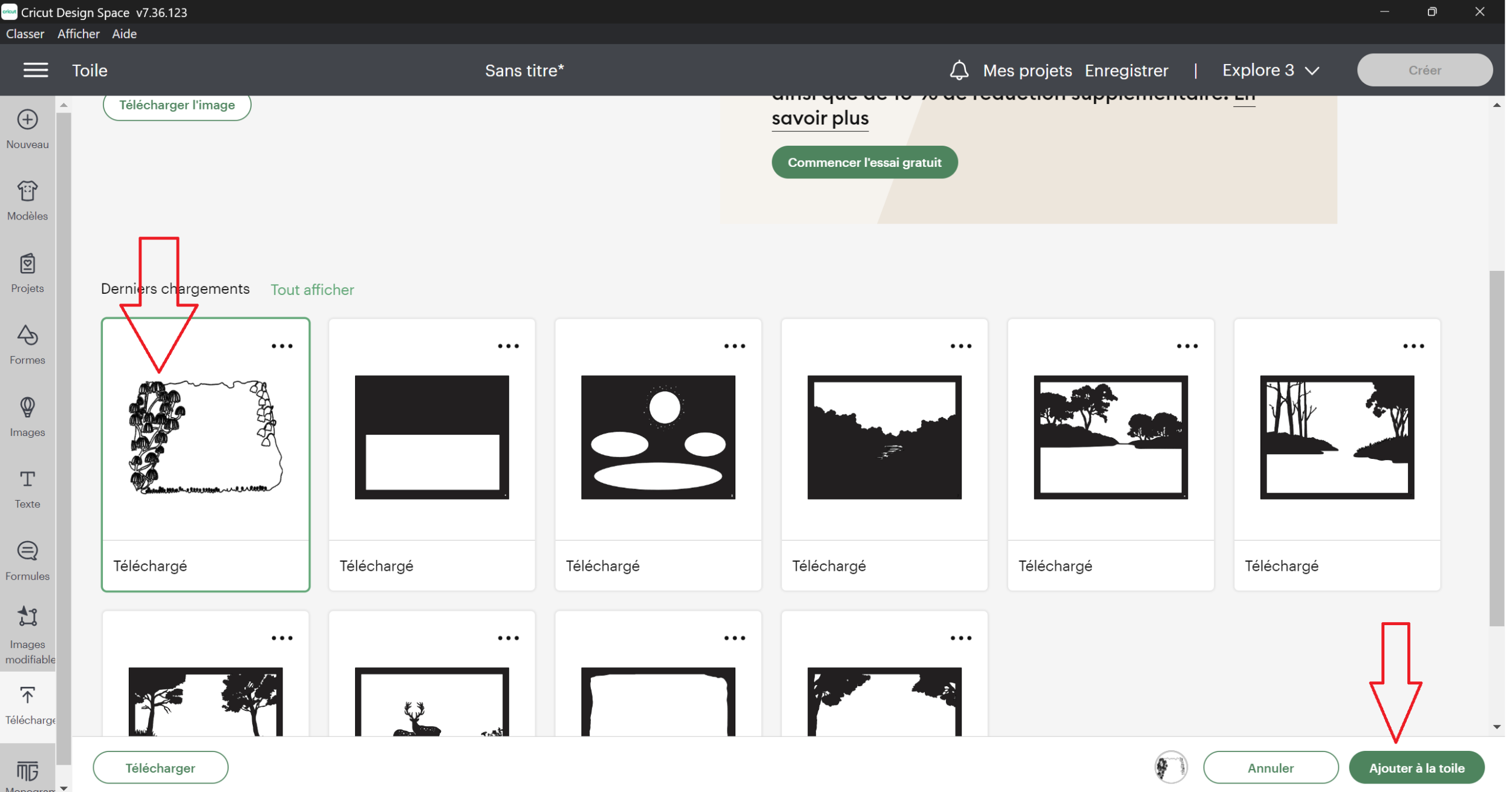Open options for the sun and ovals upload
Viewport: 1512px width, 792px height.
coord(734,346)
